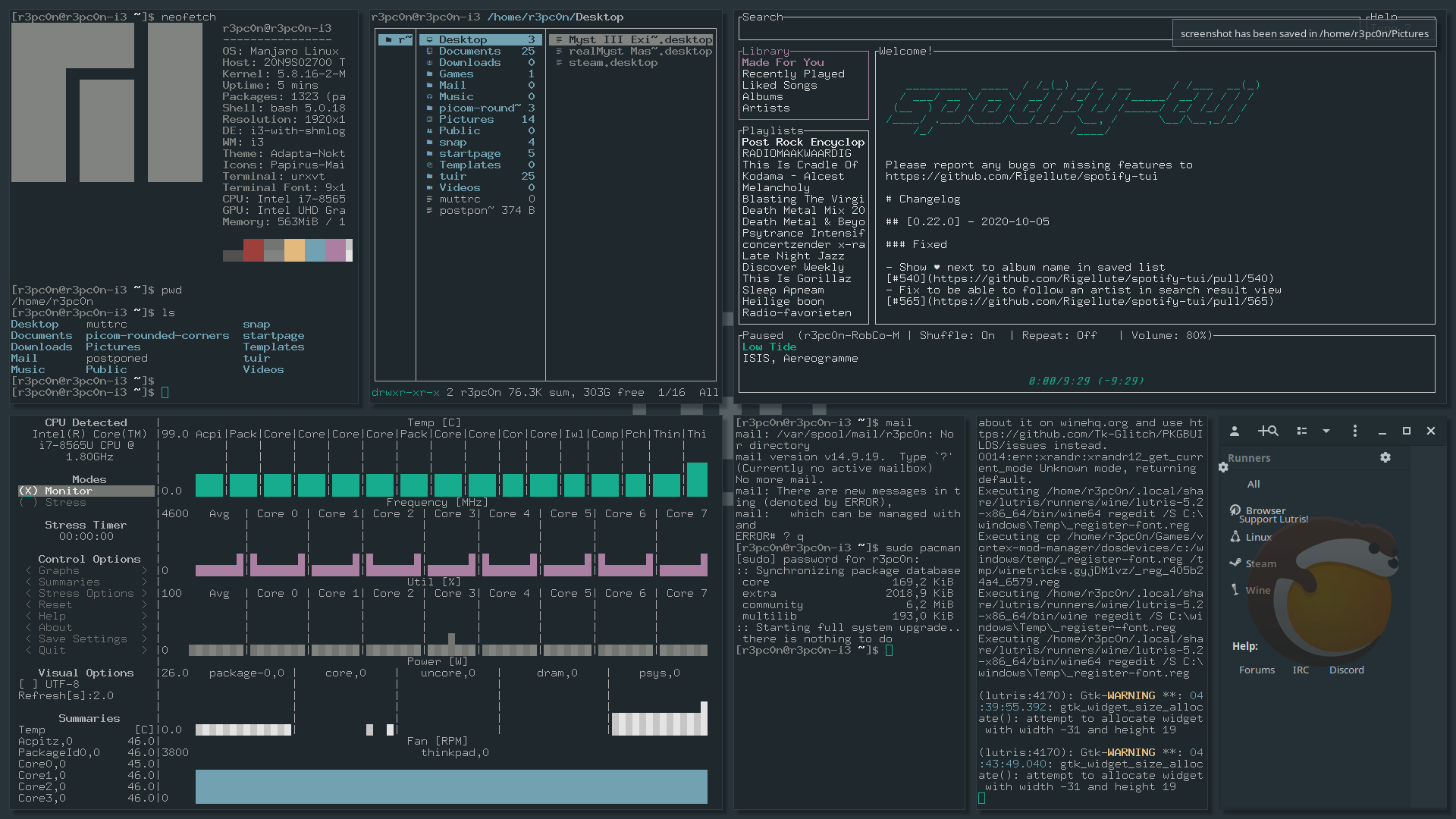Screen dimensions: 1456x819
Task: Select the RADIOMAAKWAARDIG playlist
Action: [x=797, y=153]
